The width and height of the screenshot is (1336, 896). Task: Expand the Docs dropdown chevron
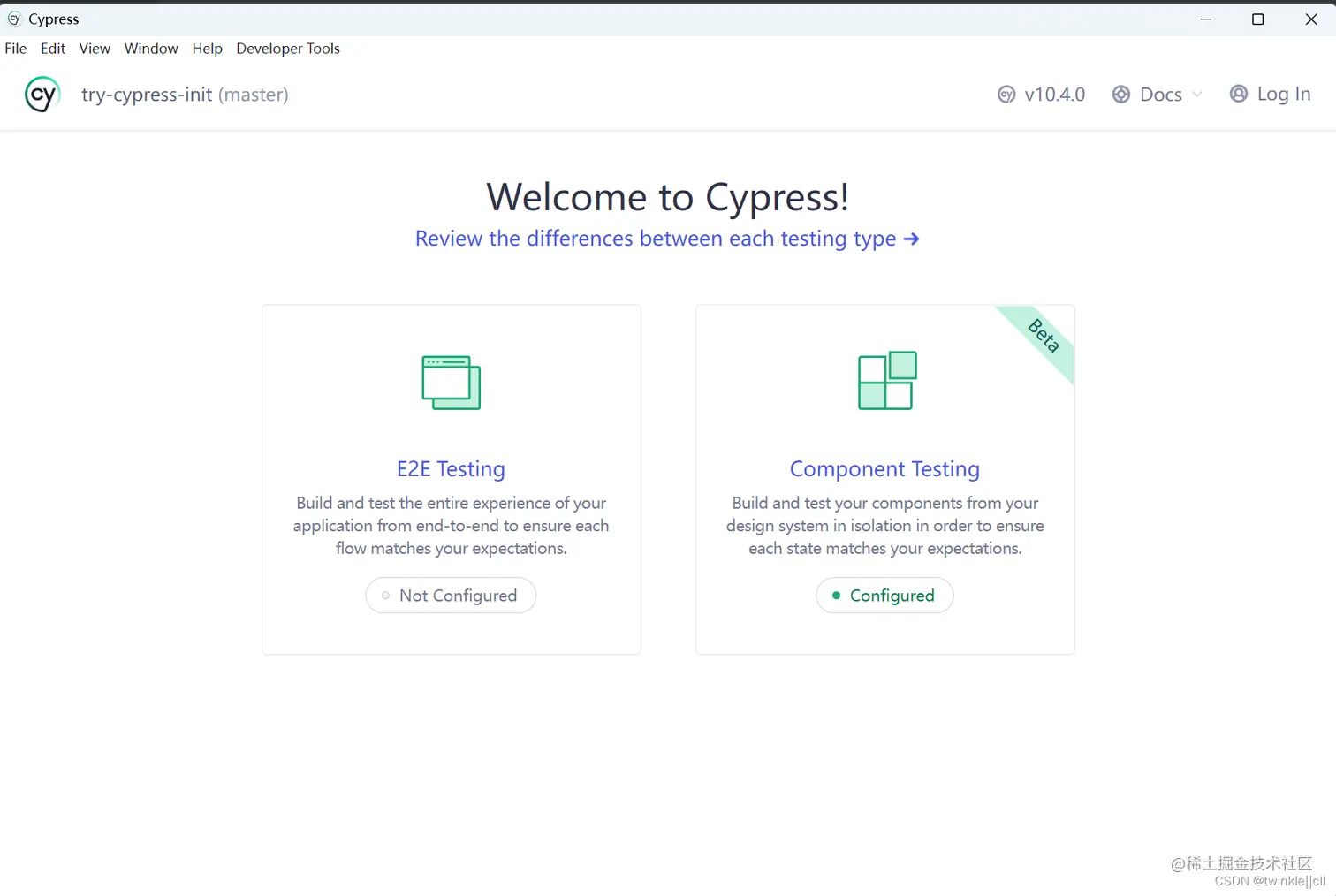click(x=1197, y=95)
